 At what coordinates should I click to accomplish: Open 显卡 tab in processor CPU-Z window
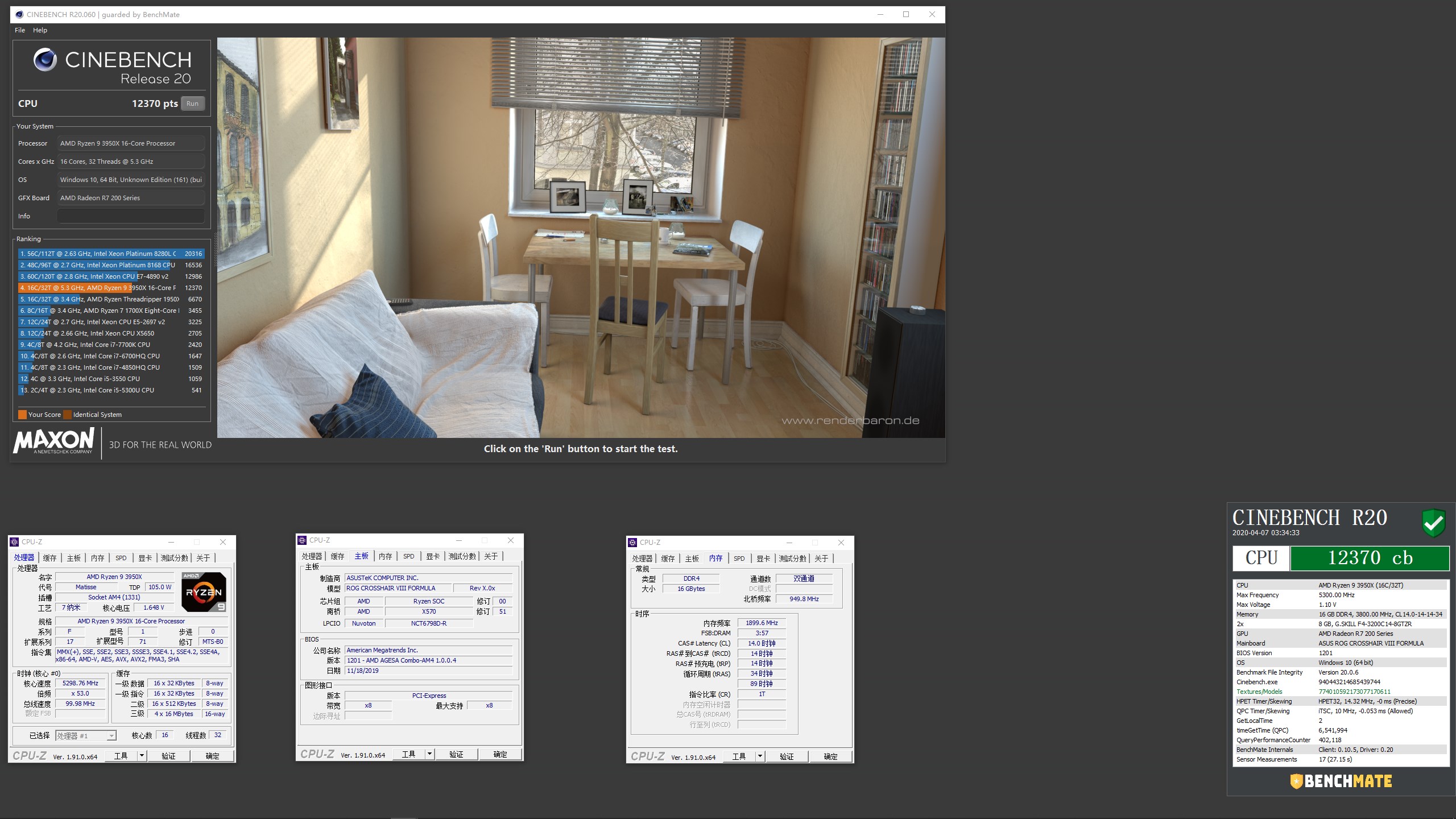point(146,559)
